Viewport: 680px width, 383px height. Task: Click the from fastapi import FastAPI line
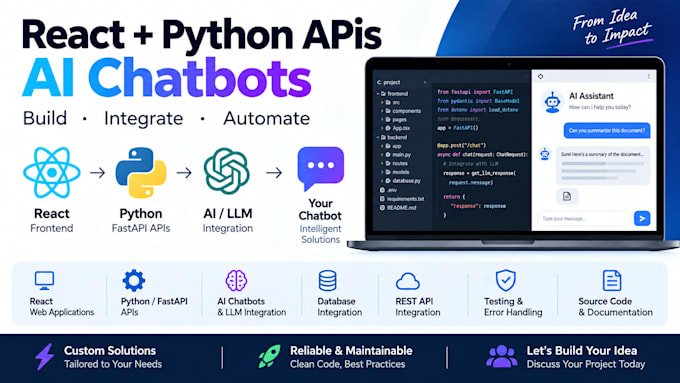click(475, 92)
